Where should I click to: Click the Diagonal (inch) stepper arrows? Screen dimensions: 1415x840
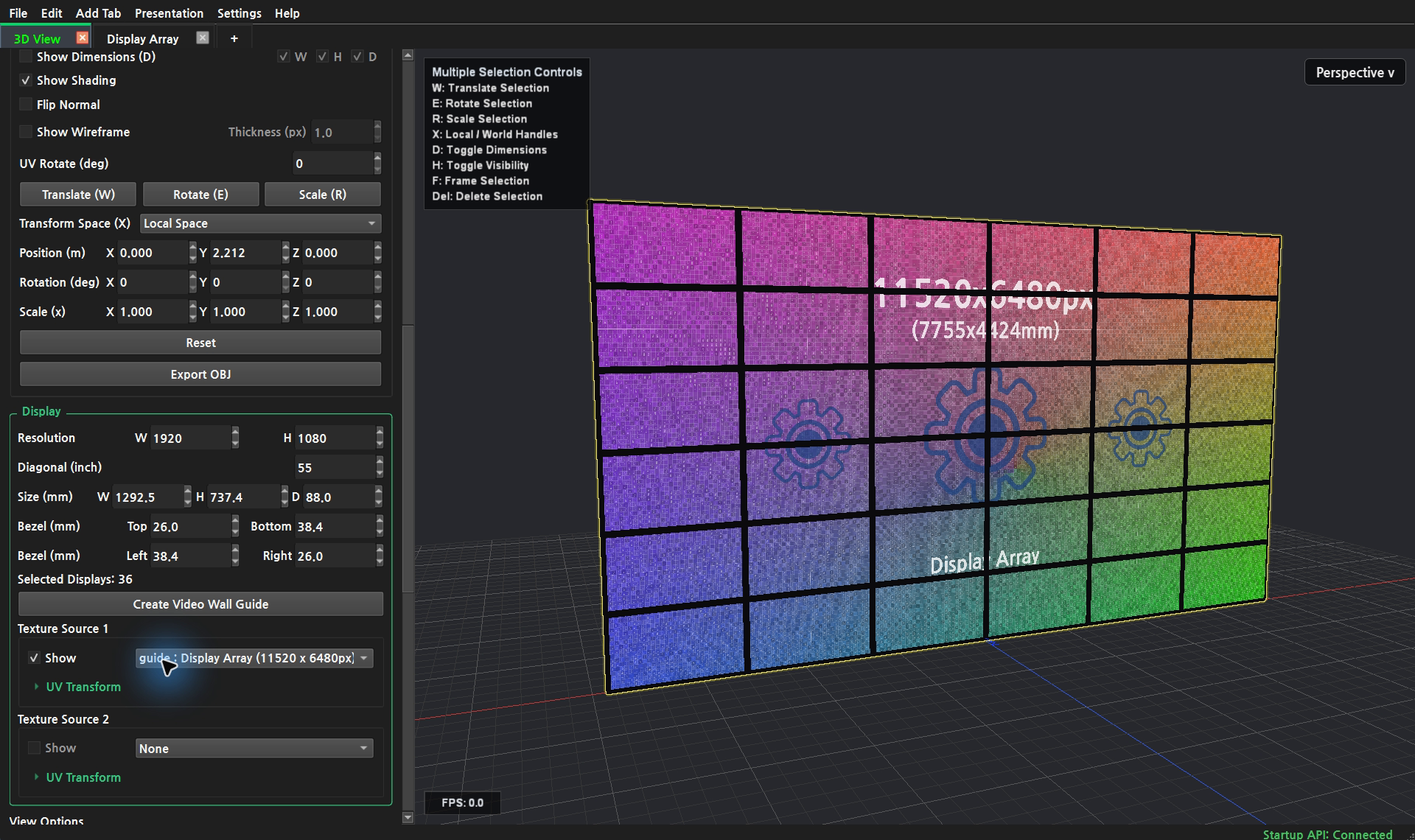[380, 467]
